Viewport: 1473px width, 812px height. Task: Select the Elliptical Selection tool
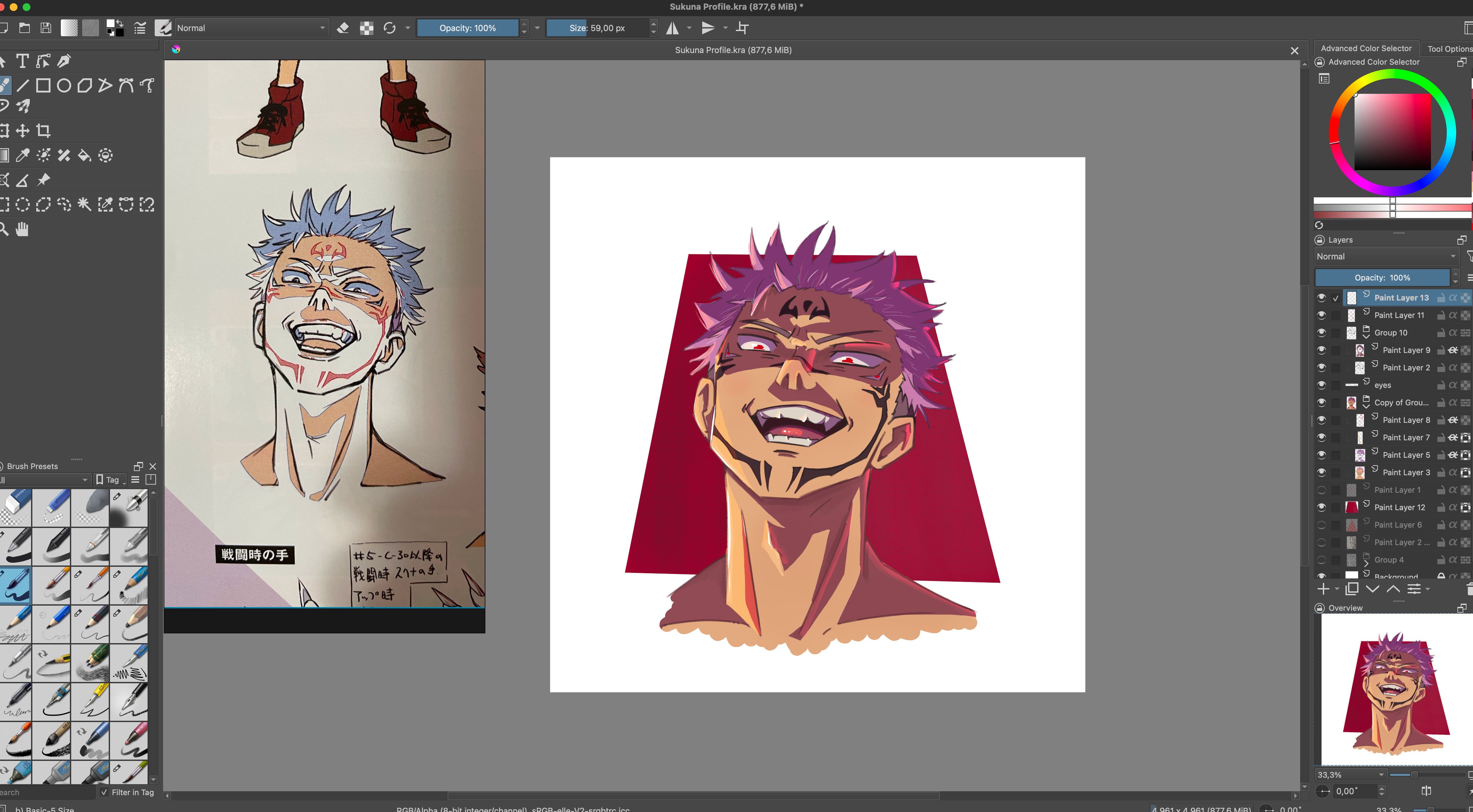(x=22, y=205)
